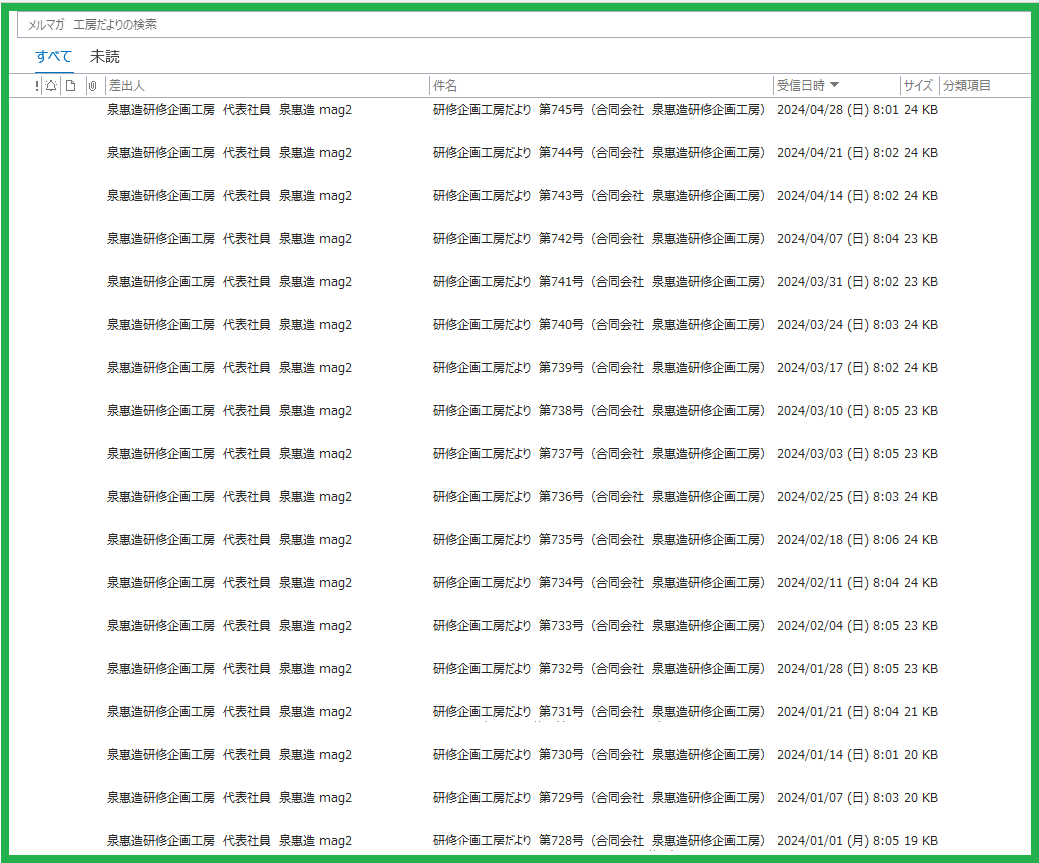
Task: Click the 分類項目 column header
Action: click(x=967, y=86)
